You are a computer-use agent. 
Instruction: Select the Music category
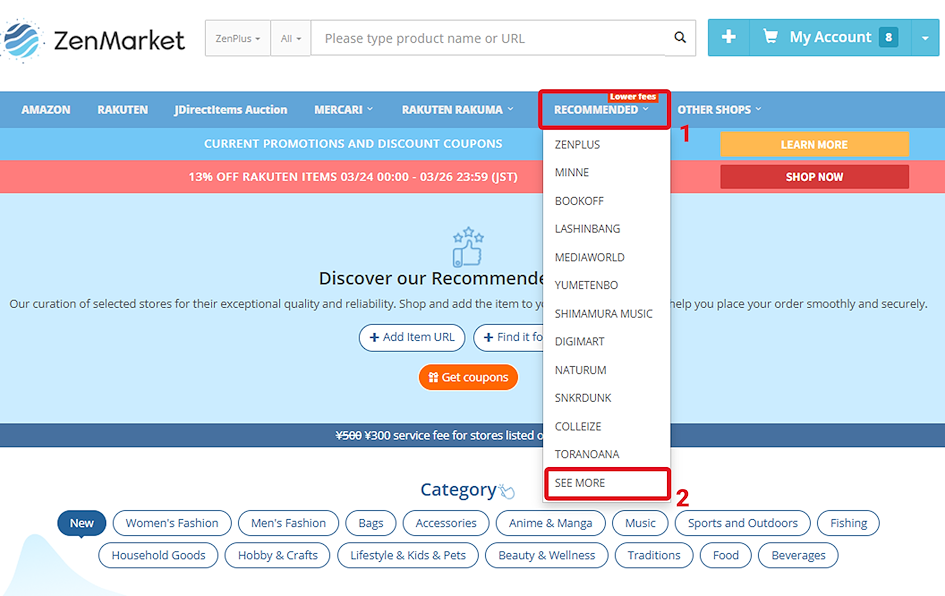pos(640,523)
